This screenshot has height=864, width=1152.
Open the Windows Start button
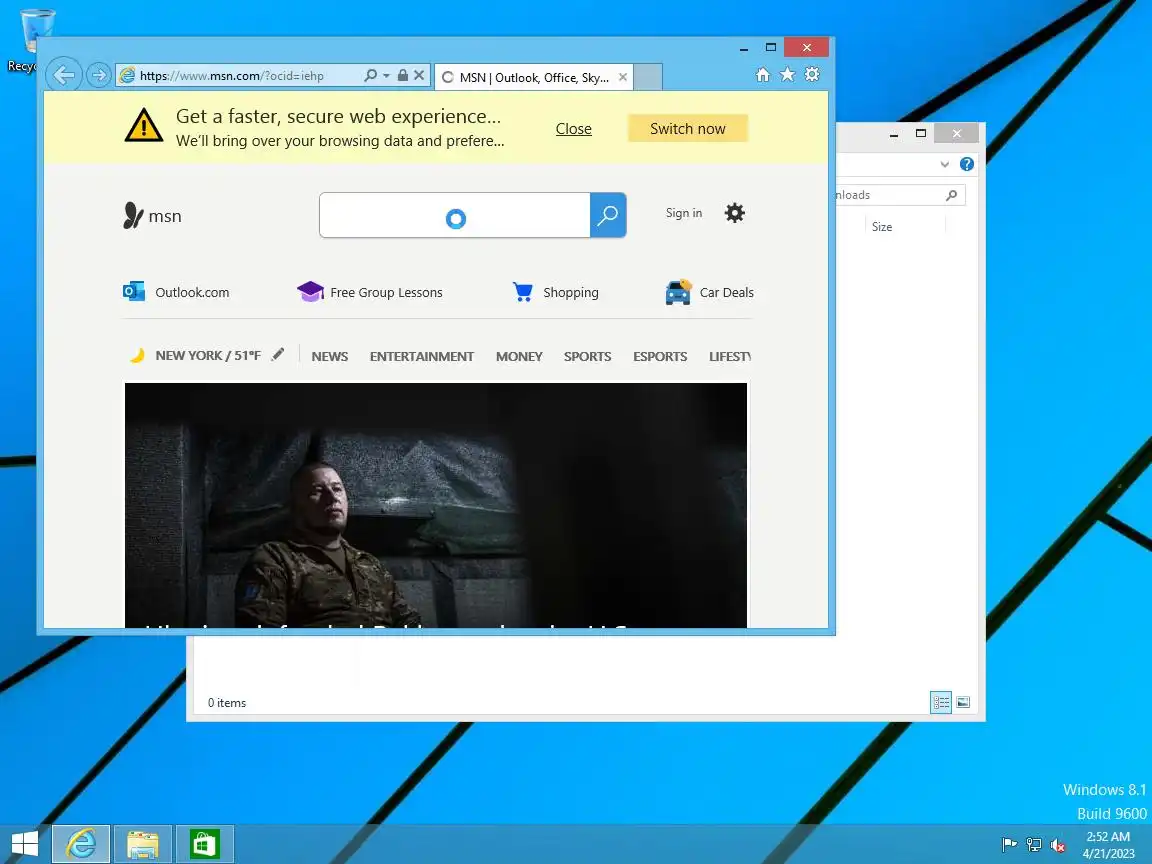point(25,844)
